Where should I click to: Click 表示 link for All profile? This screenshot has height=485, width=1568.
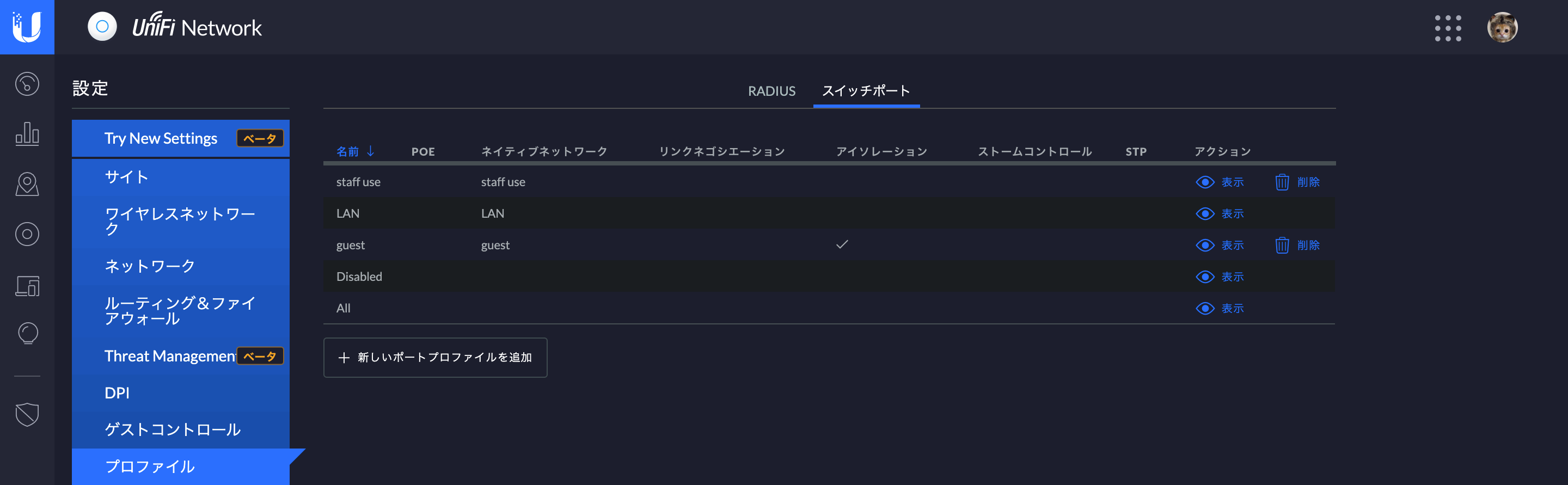[1233, 309]
